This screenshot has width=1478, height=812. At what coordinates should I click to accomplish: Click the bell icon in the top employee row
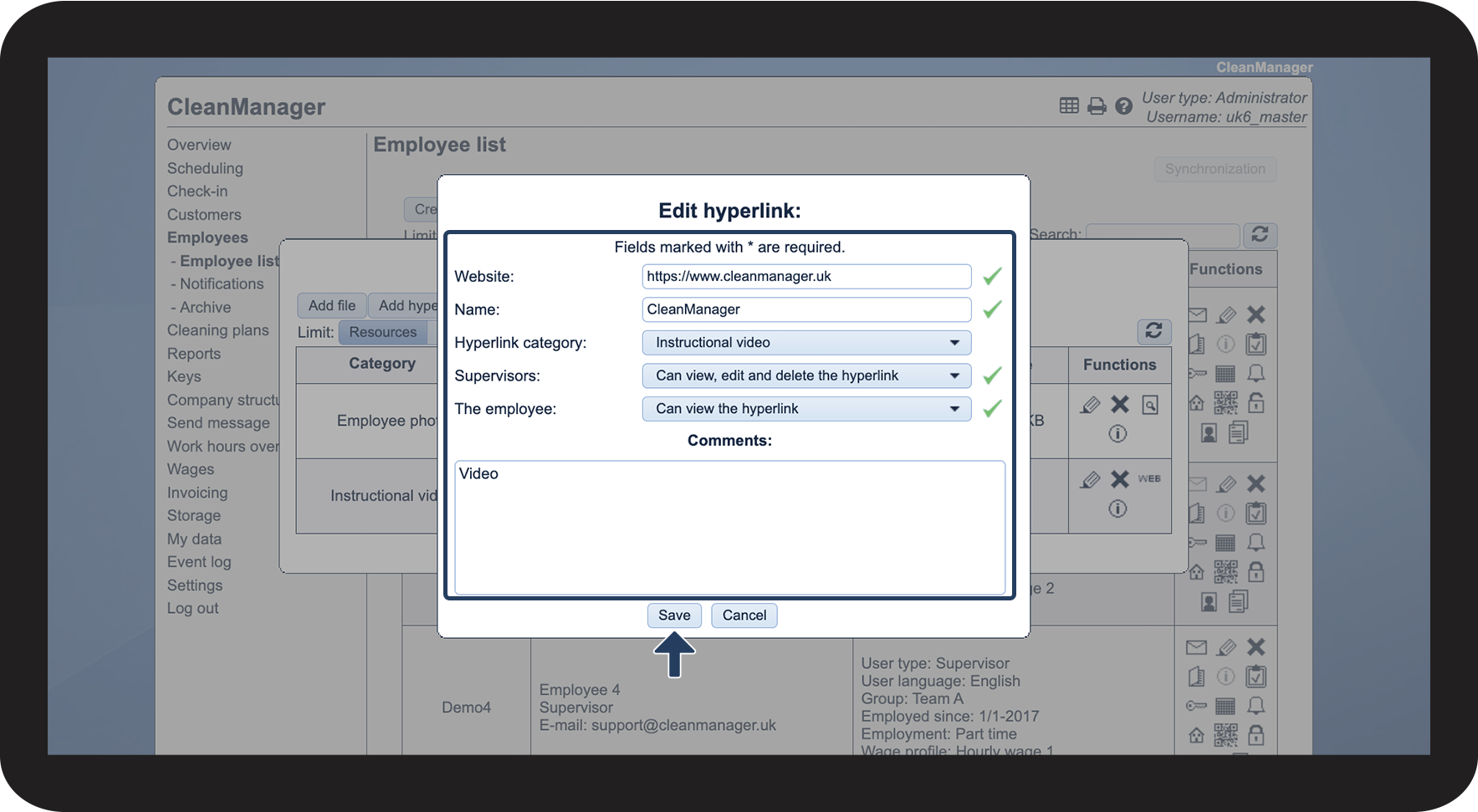1256,373
